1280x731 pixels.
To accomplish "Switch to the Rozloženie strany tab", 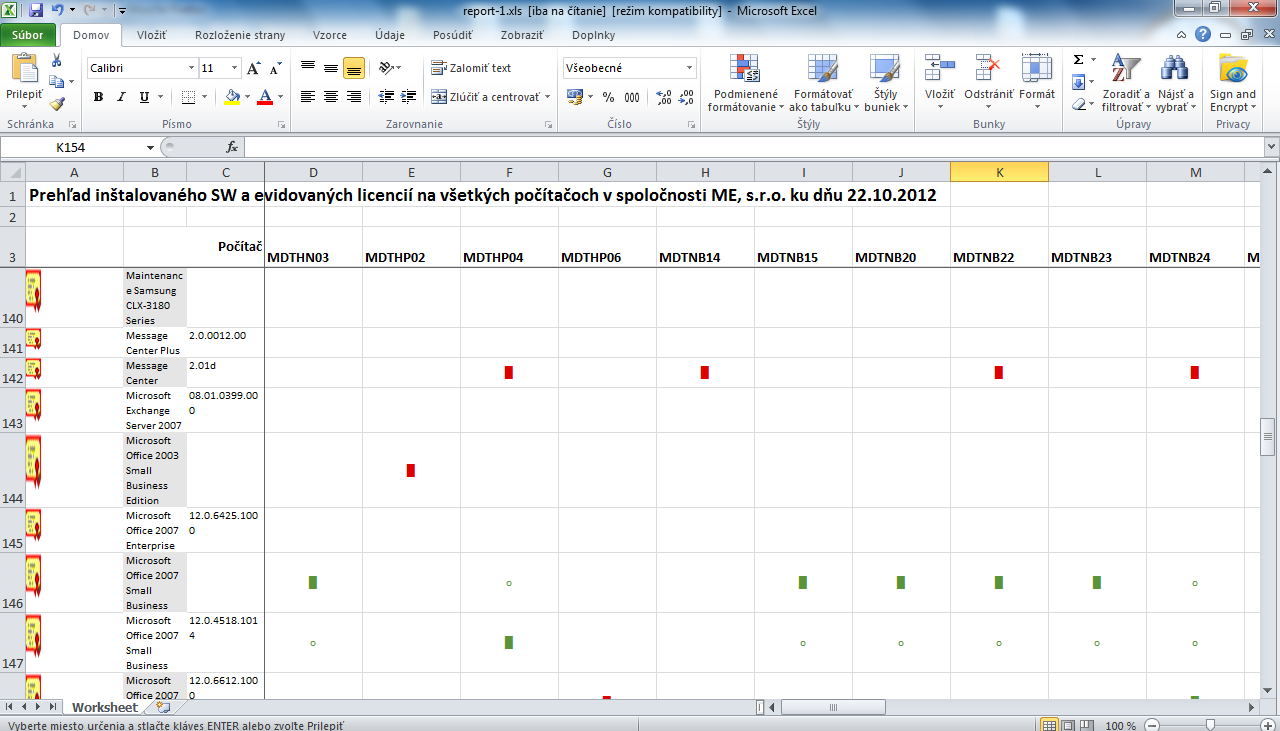I will [x=240, y=35].
